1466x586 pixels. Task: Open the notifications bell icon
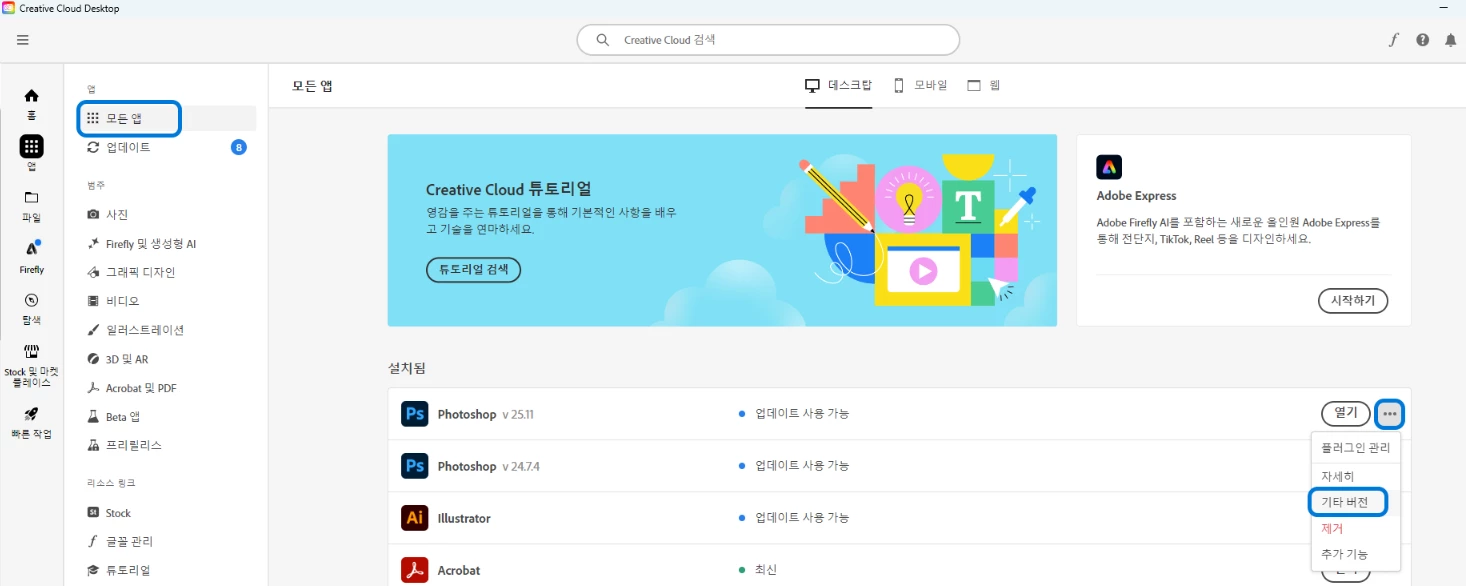1451,40
